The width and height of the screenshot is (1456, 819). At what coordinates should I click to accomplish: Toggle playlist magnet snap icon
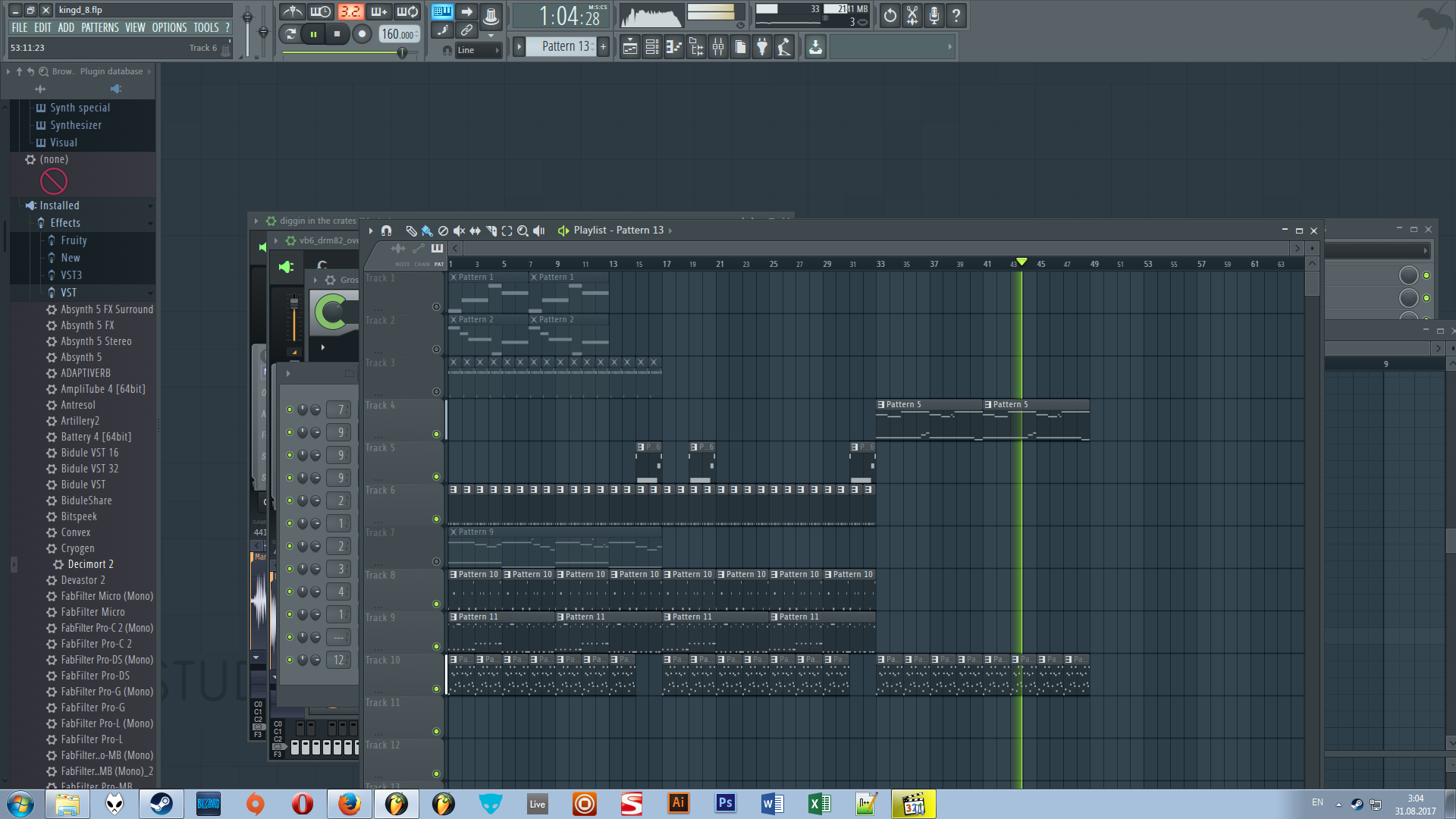[386, 231]
